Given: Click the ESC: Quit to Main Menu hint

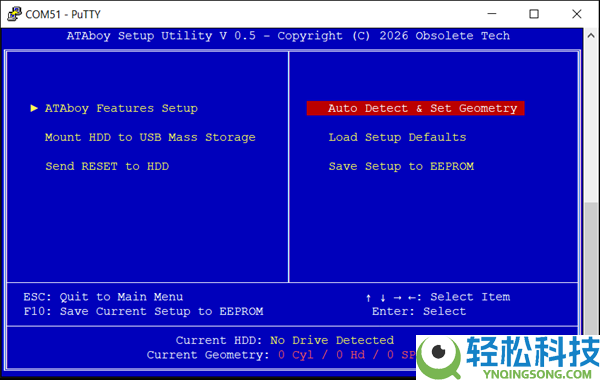Looking at the screenshot, I should (103, 297).
